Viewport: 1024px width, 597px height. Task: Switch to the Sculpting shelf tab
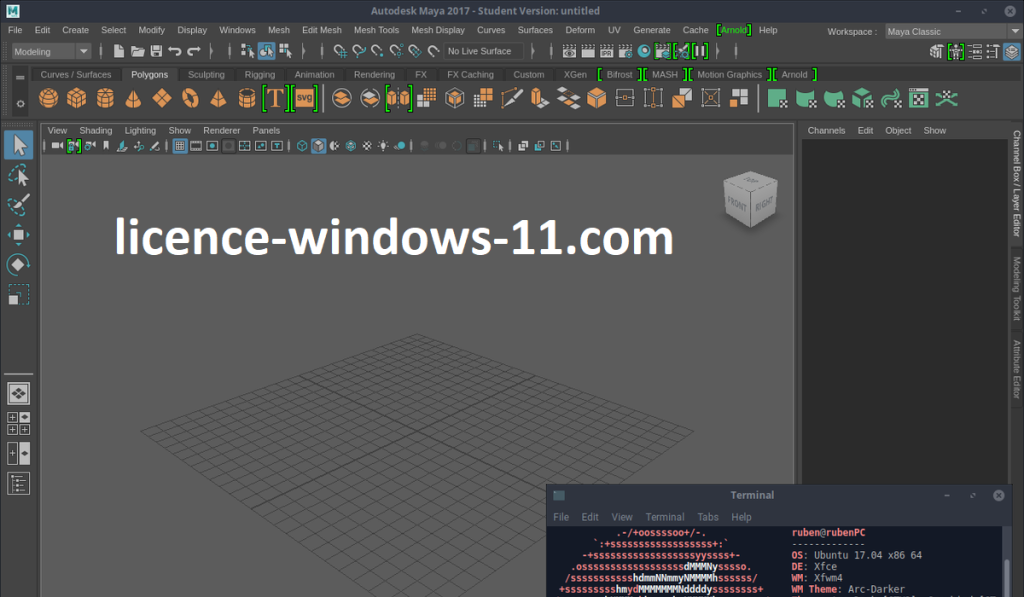tap(206, 75)
